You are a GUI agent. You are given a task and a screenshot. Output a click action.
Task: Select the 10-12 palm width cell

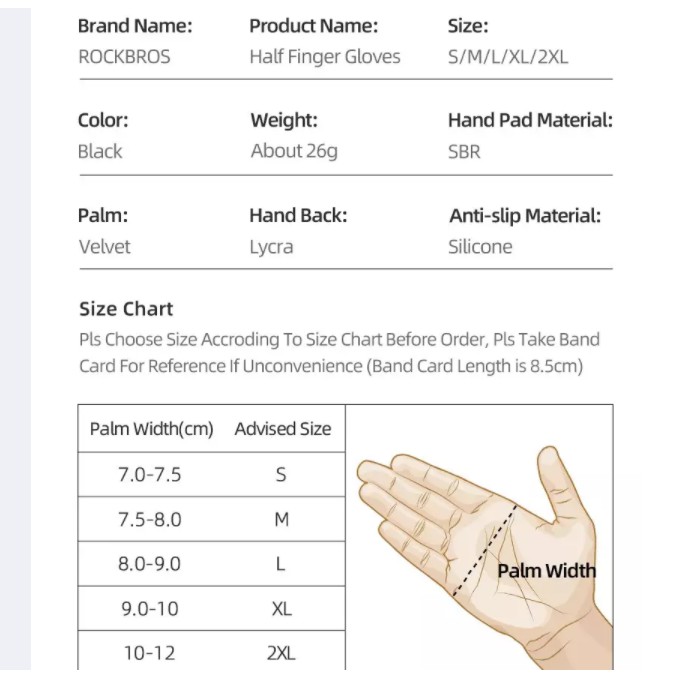coord(149,653)
